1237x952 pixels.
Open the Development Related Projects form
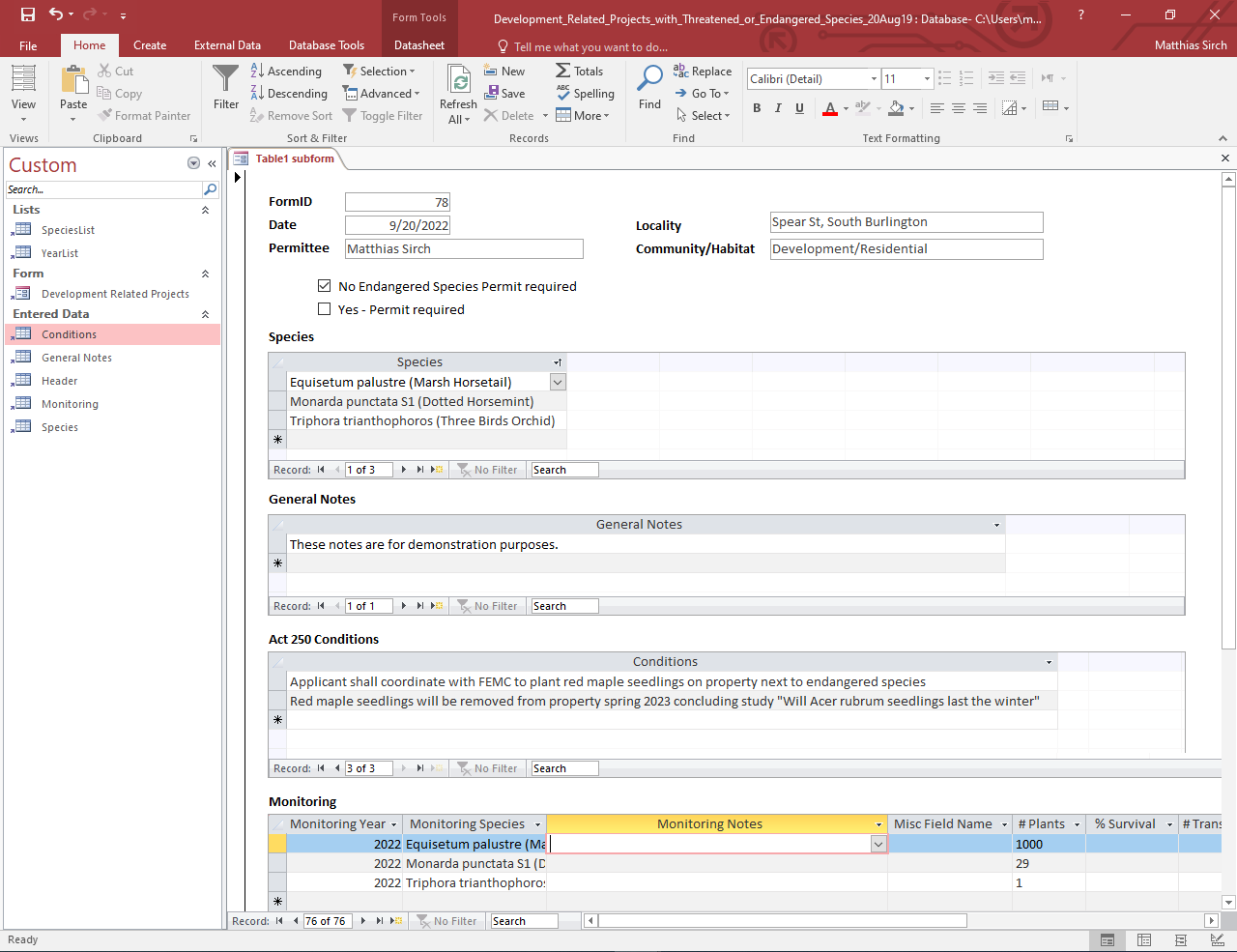pyautogui.click(x=115, y=294)
